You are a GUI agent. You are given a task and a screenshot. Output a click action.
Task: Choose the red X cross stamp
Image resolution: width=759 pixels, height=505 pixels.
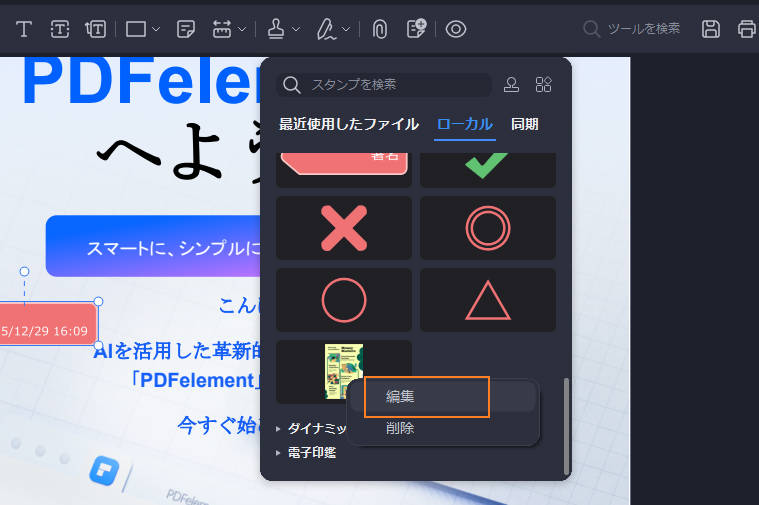tap(344, 228)
